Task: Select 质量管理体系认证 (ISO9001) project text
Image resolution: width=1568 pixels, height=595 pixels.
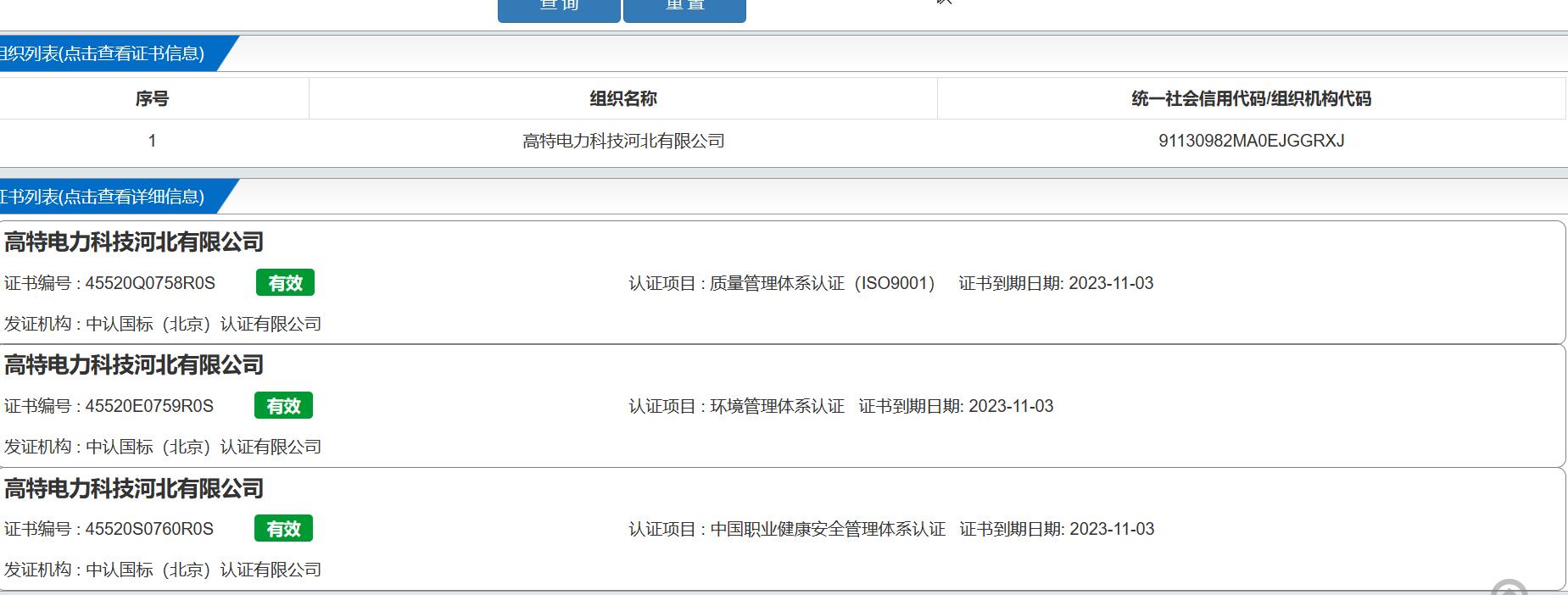Action: [781, 283]
